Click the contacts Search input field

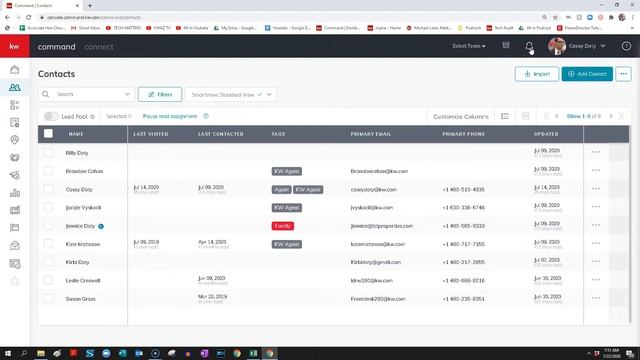pos(86,94)
